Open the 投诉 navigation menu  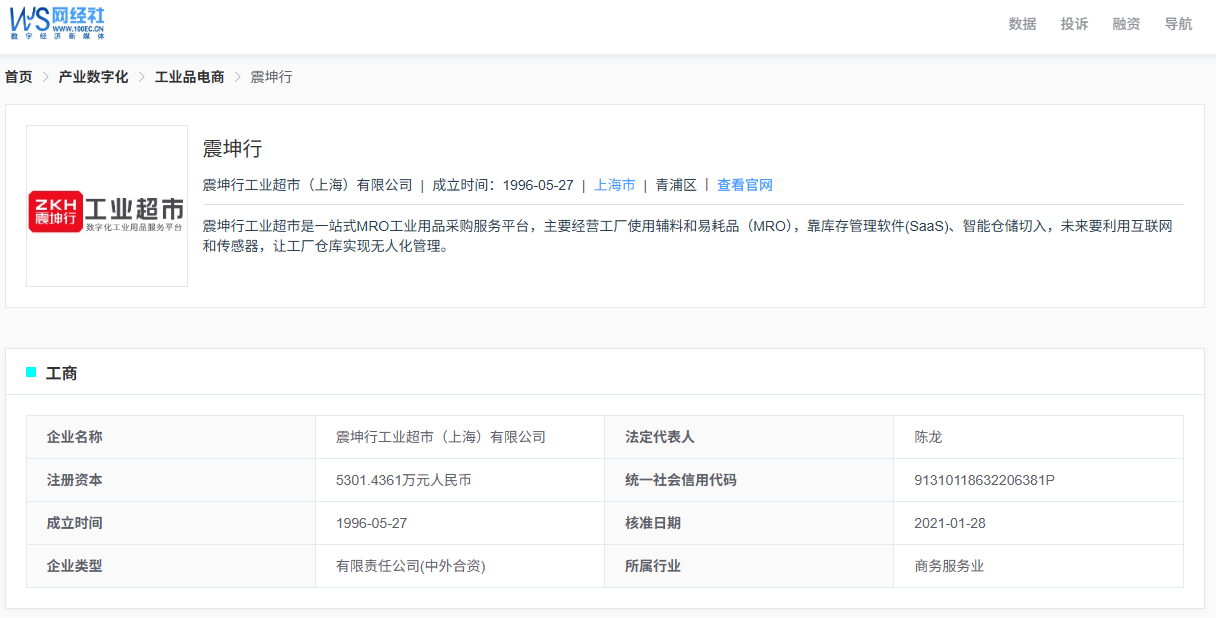1074,24
